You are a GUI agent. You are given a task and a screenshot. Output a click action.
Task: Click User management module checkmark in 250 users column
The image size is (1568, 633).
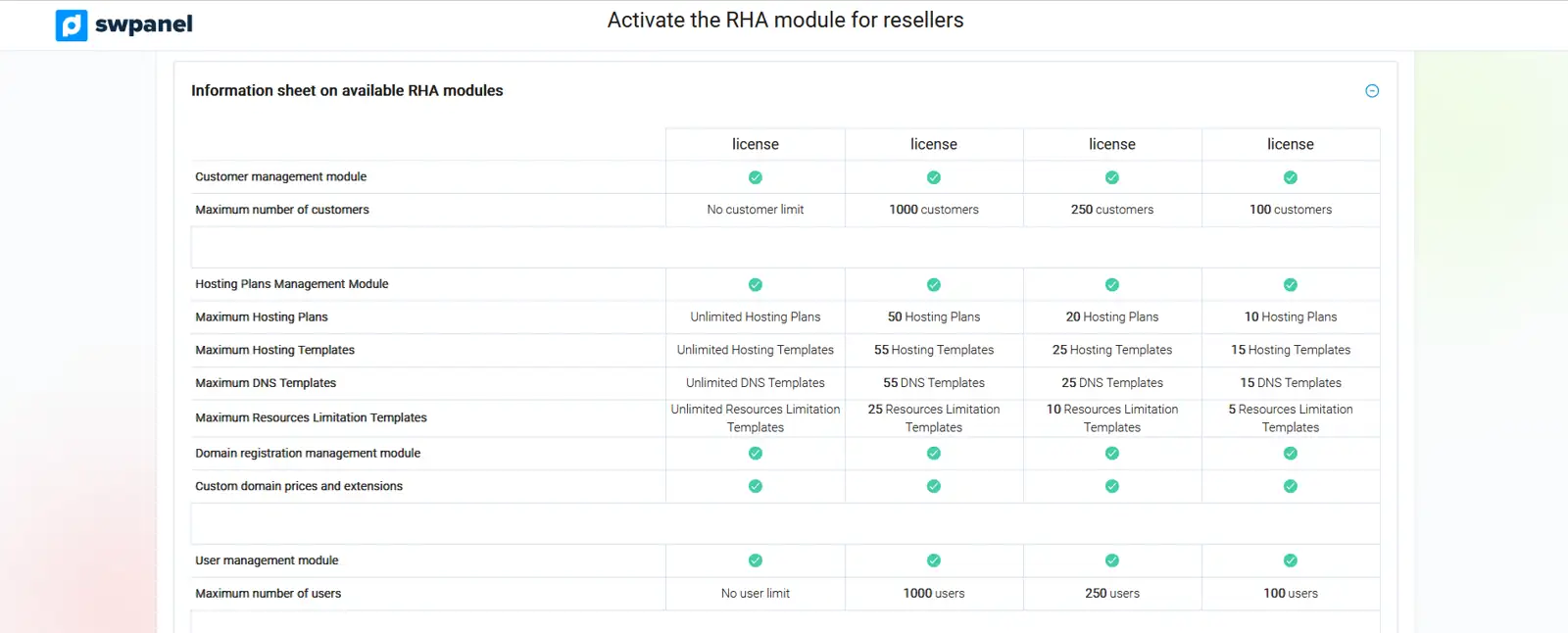pyautogui.click(x=1111, y=560)
